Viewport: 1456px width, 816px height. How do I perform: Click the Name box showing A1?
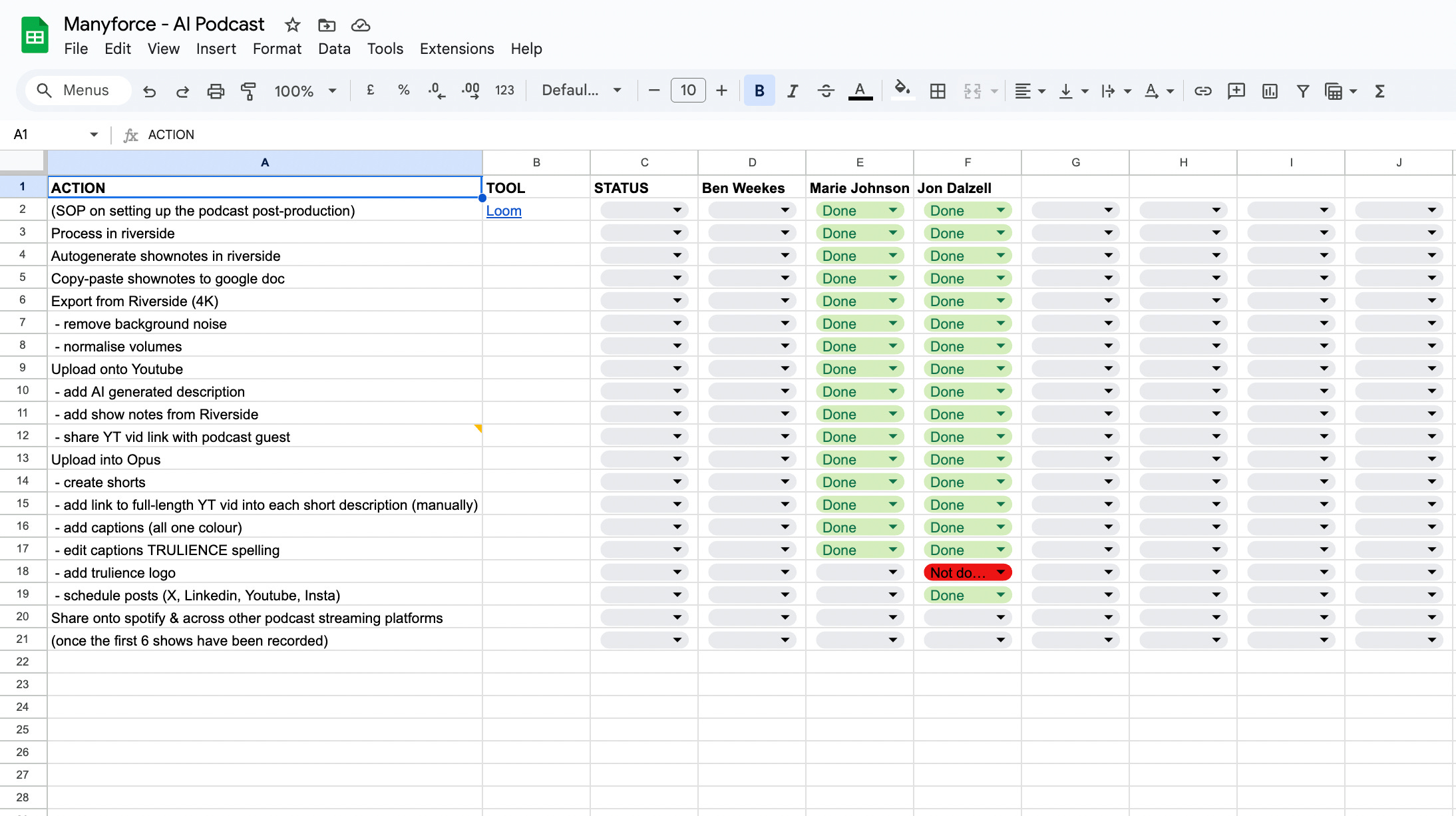tap(47, 134)
